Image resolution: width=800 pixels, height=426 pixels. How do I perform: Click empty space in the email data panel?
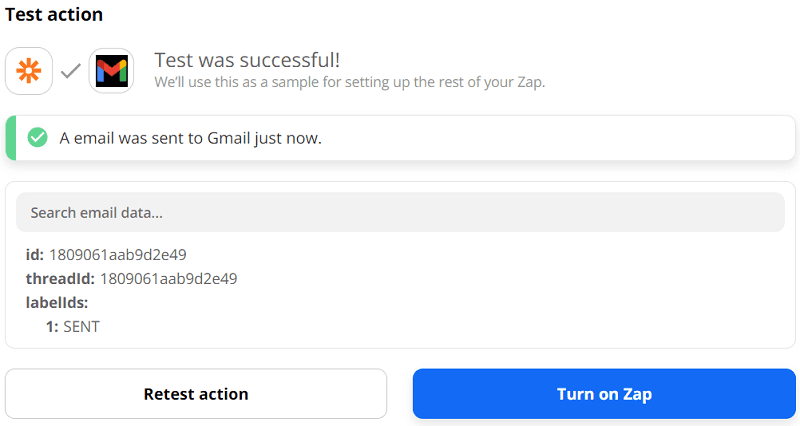(x=500, y=300)
